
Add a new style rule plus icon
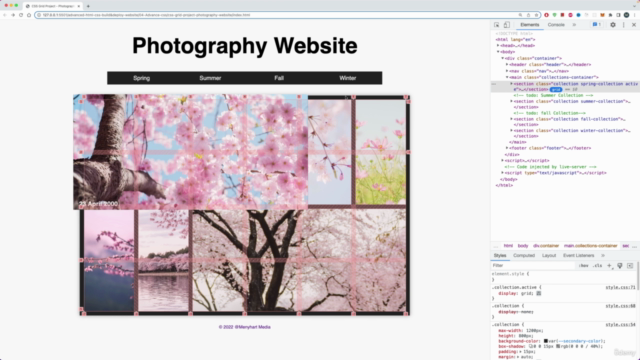[609, 265]
